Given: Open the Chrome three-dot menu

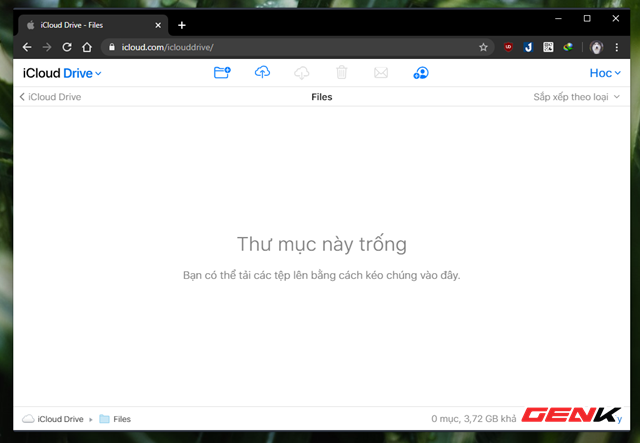Looking at the screenshot, I should click(617, 47).
